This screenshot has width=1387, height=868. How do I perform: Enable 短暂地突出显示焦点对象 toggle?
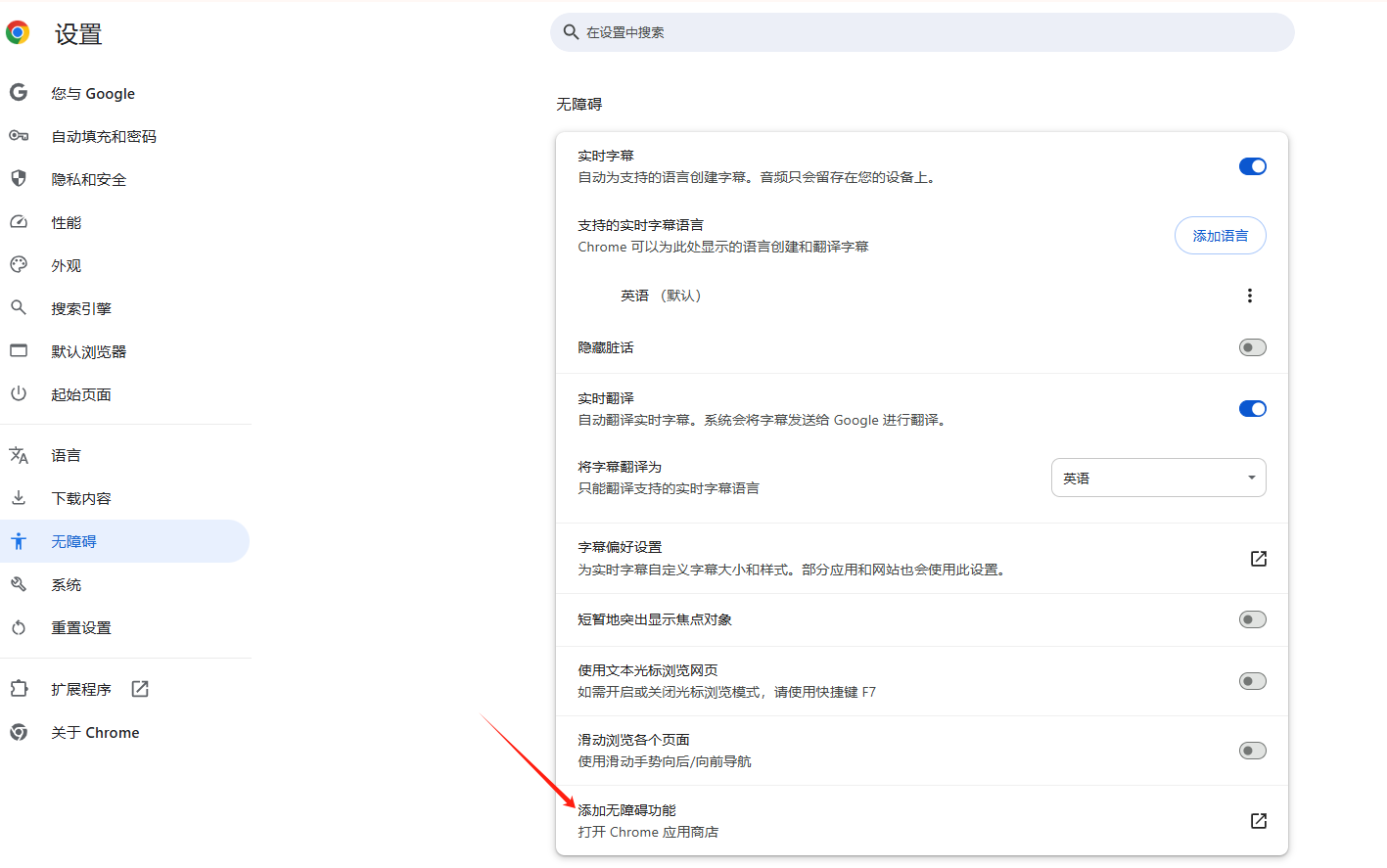coord(1253,619)
